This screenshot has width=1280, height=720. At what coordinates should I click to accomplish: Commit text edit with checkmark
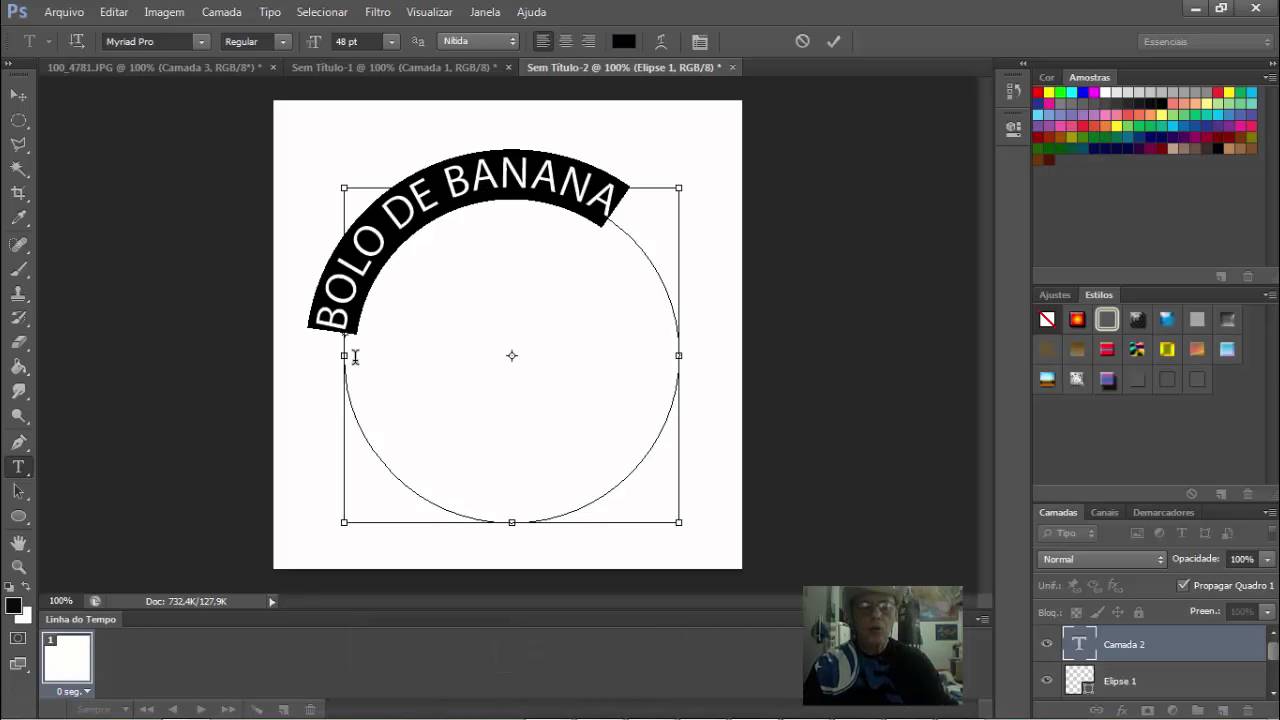[833, 41]
